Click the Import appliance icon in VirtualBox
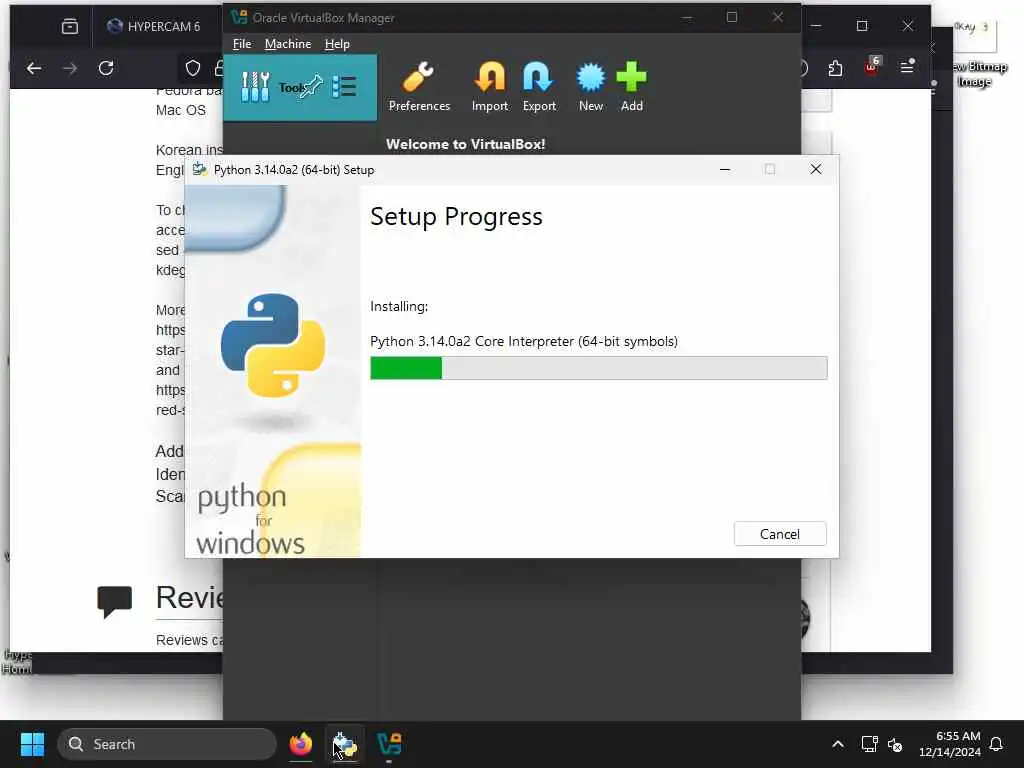The height and width of the screenshot is (768, 1024). point(490,87)
